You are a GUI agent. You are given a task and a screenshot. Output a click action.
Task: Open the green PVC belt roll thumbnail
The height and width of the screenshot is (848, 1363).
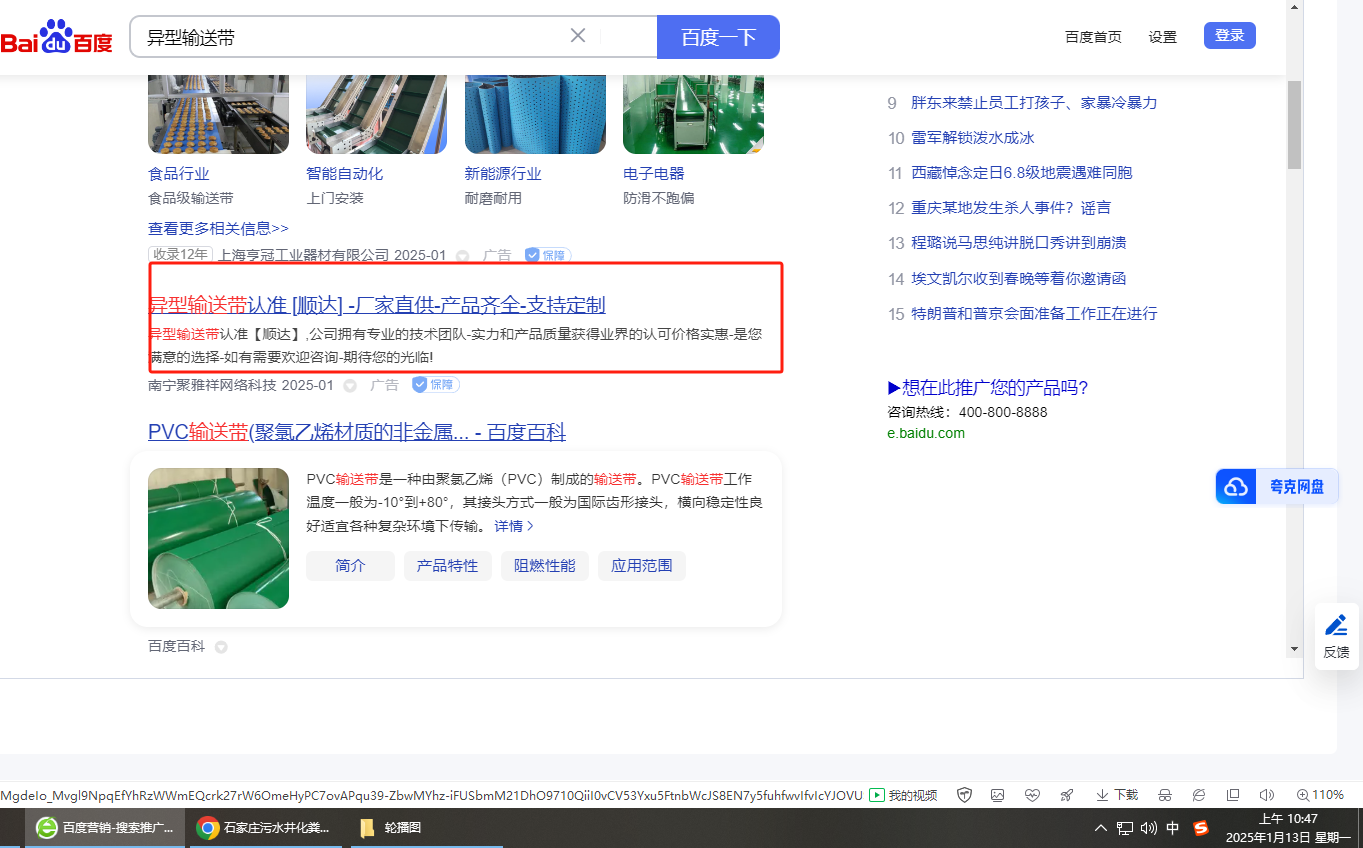point(218,538)
